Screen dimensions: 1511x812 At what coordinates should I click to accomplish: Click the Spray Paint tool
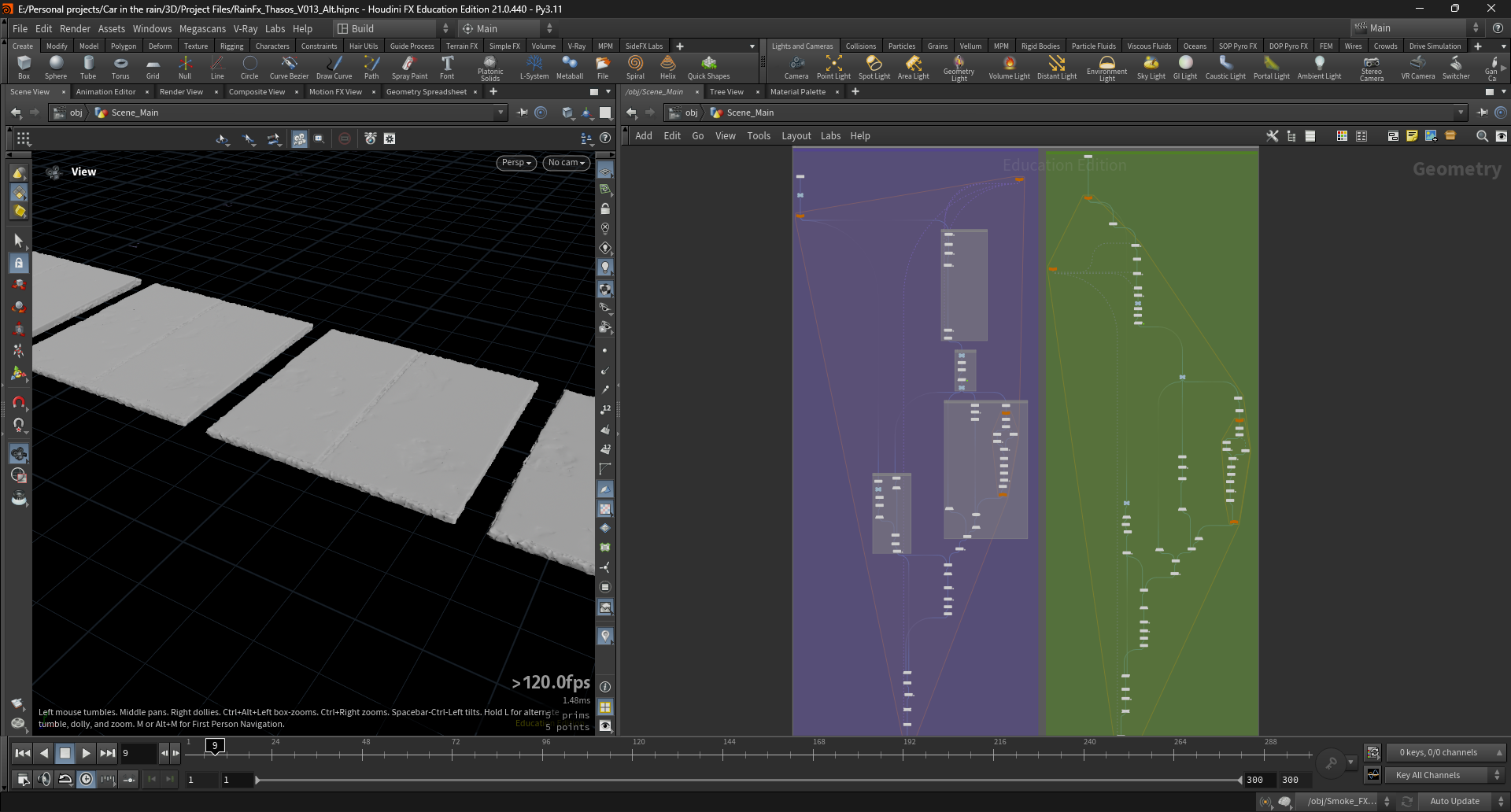click(409, 67)
